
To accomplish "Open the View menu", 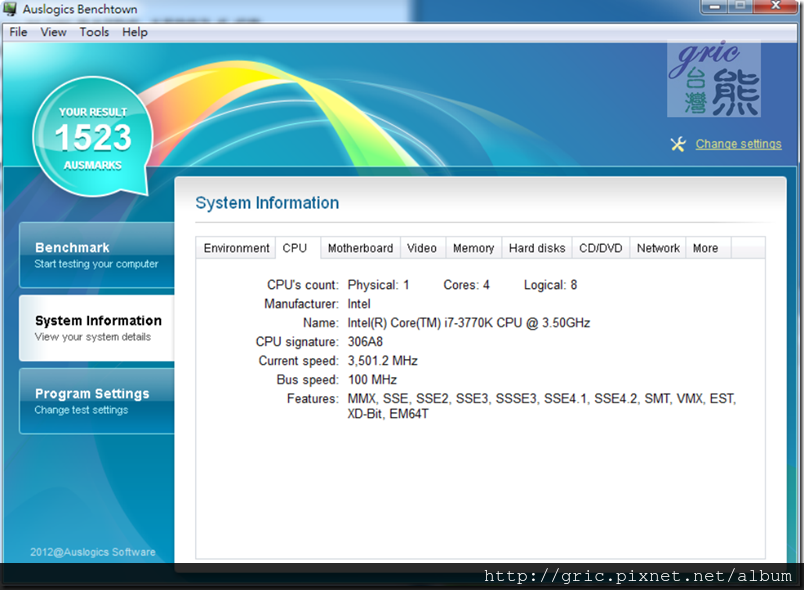I will point(53,32).
